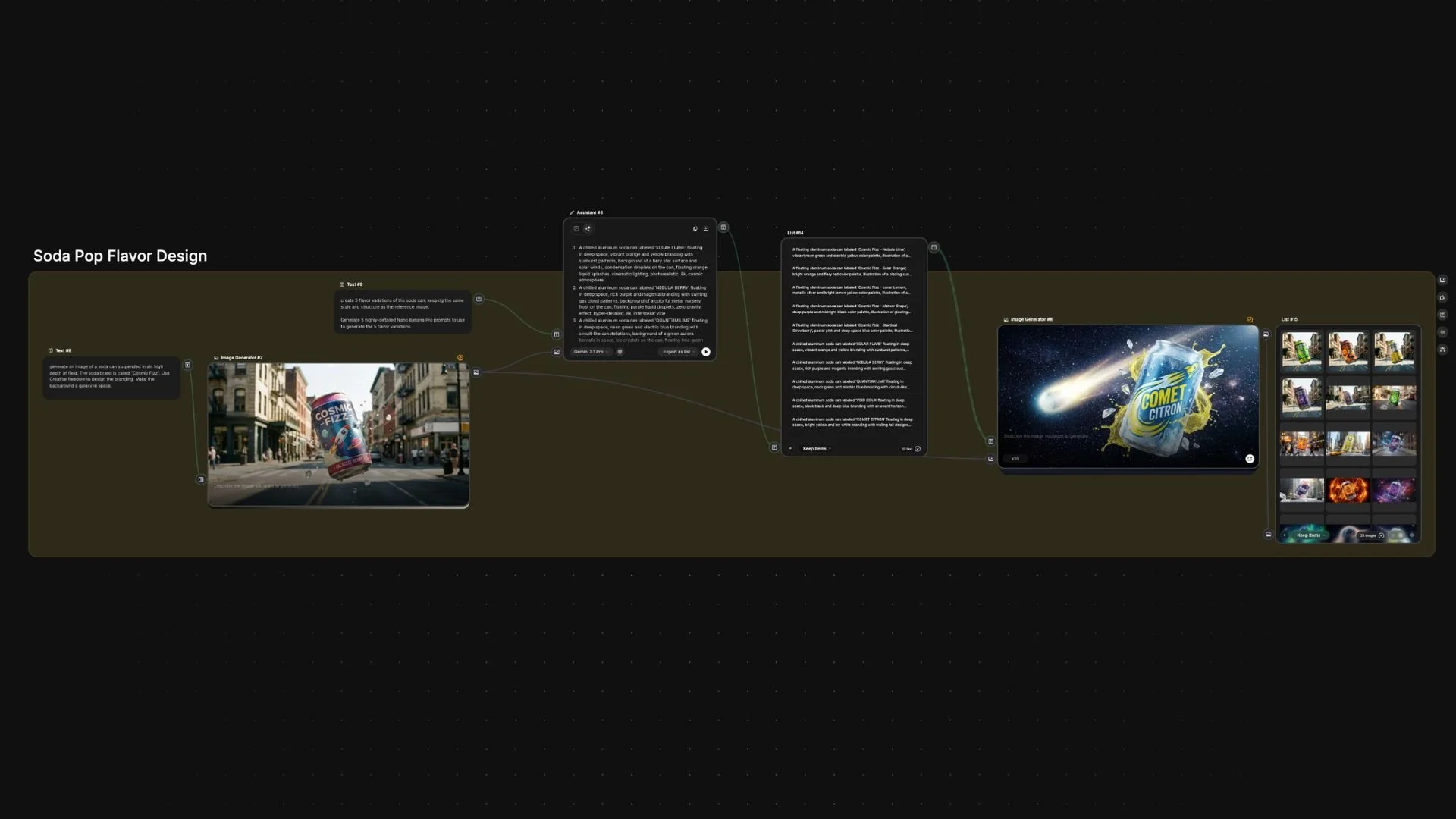Viewport: 1456px width, 819px height.
Task: Expand the Export as list dropdown
Action: (679, 352)
